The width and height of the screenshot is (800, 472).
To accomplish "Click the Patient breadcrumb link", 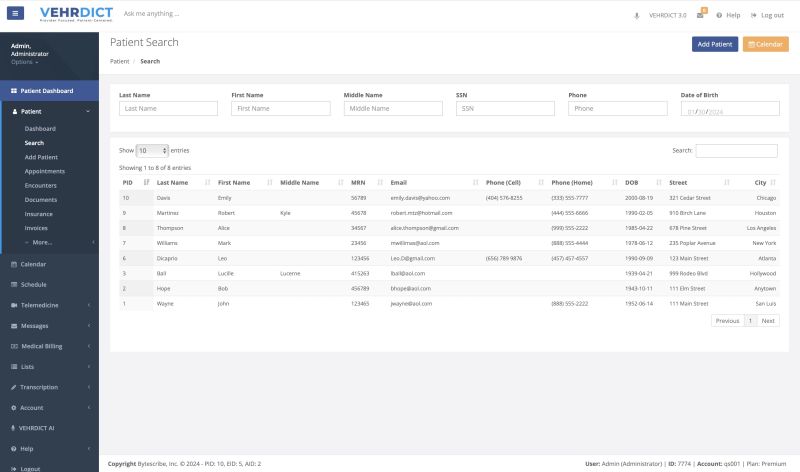I will coord(119,61).
